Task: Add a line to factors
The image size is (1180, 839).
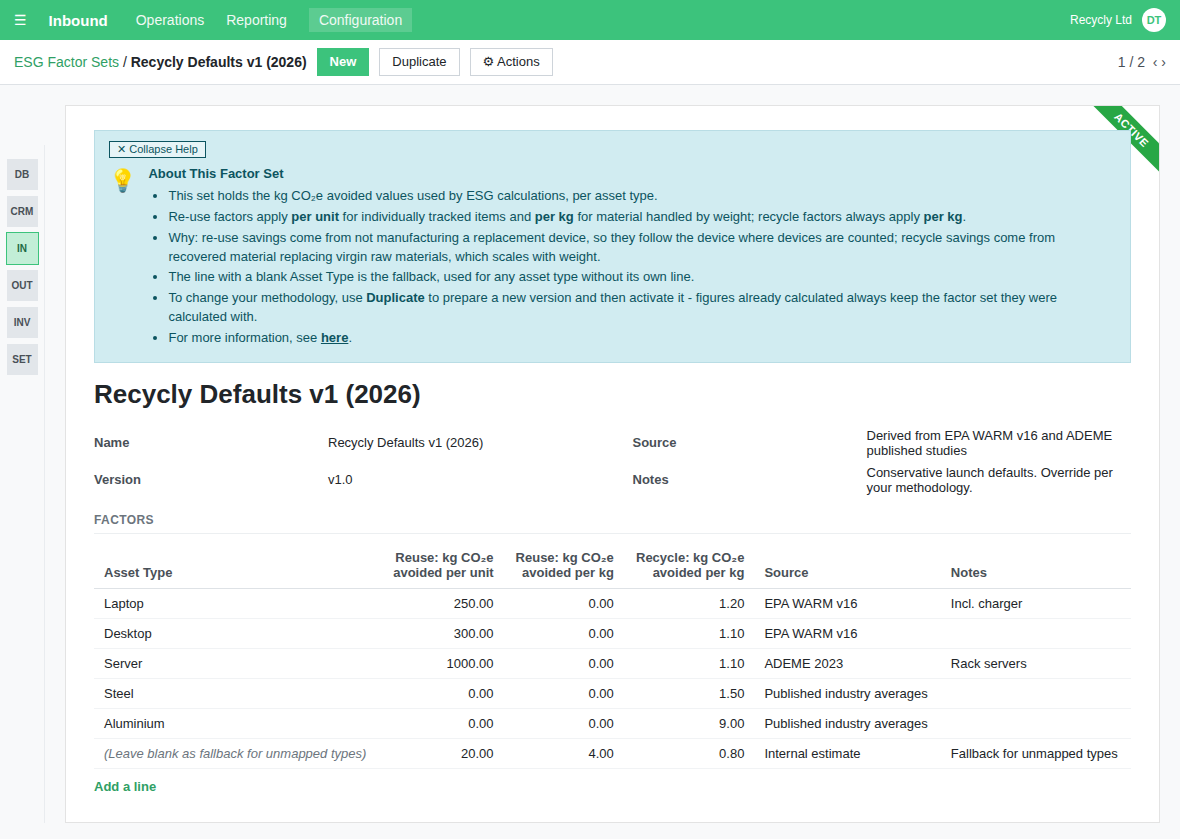Action: pos(125,786)
